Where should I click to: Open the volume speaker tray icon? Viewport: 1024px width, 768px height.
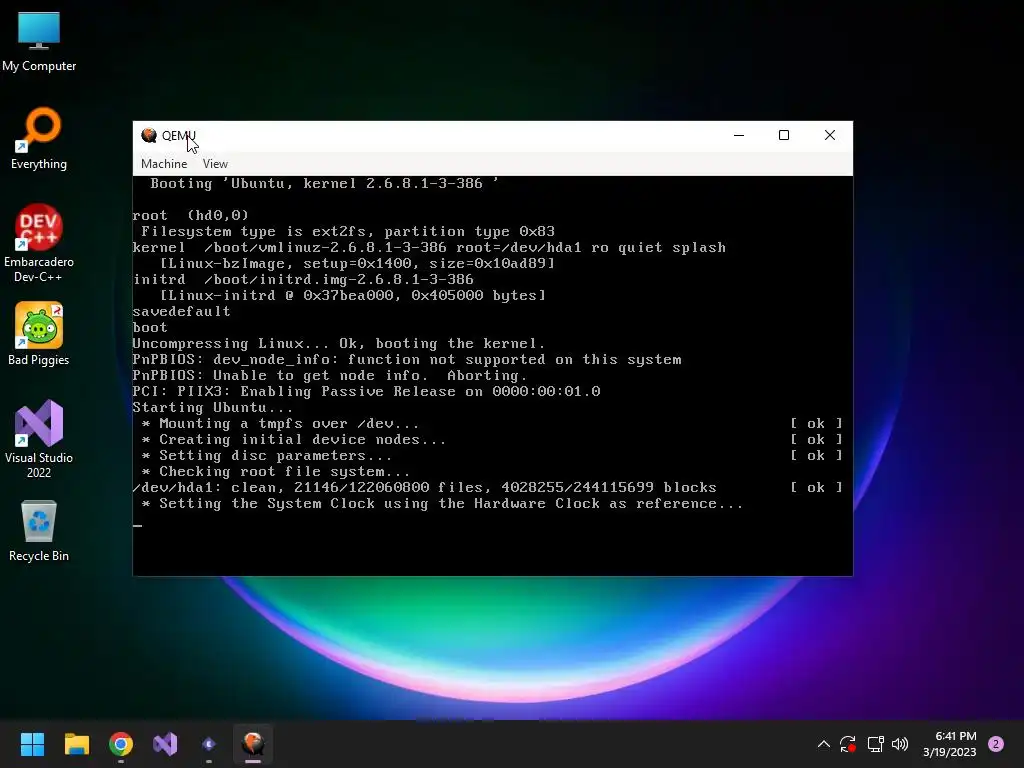click(x=900, y=744)
